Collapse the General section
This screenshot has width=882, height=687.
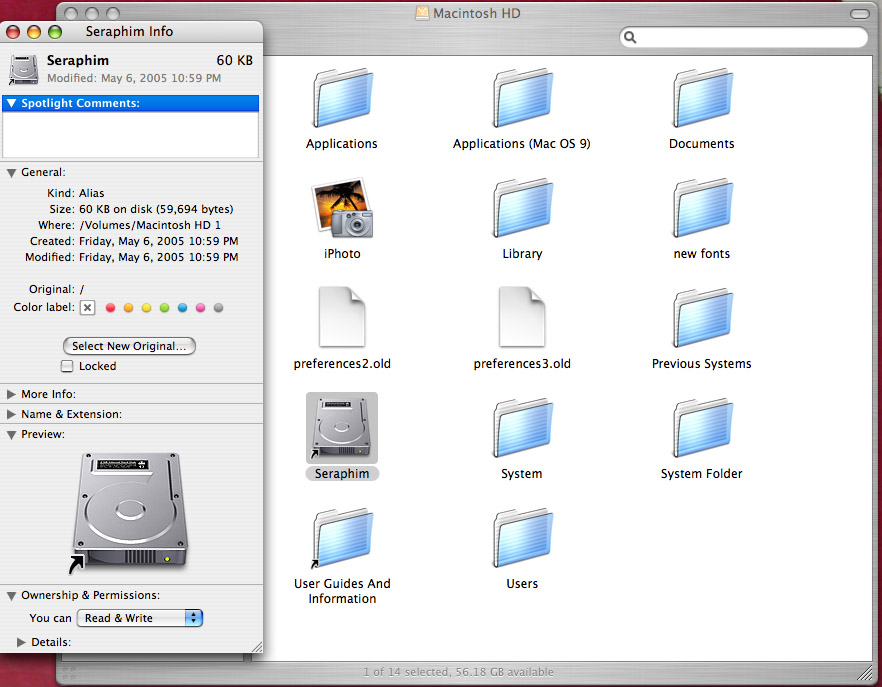(x=11, y=173)
